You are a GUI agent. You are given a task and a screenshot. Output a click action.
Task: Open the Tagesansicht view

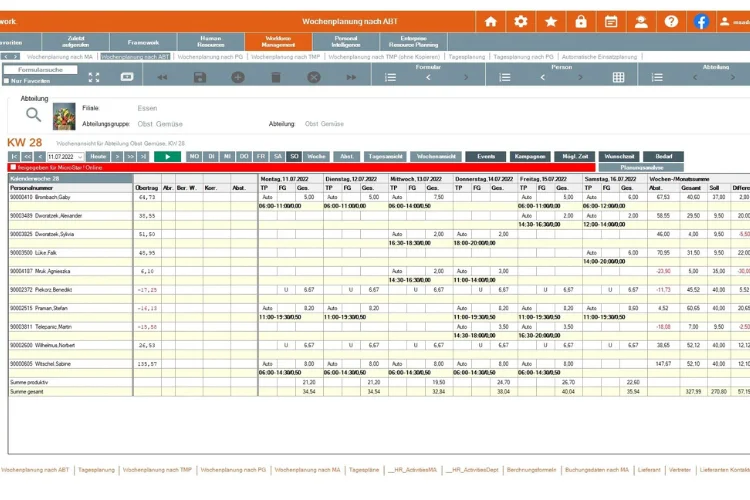pos(385,156)
